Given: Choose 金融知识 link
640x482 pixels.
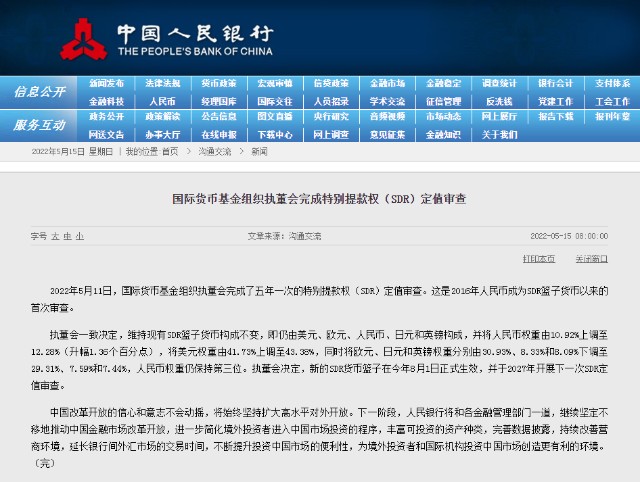Looking at the screenshot, I should pyautogui.click(x=444, y=135).
